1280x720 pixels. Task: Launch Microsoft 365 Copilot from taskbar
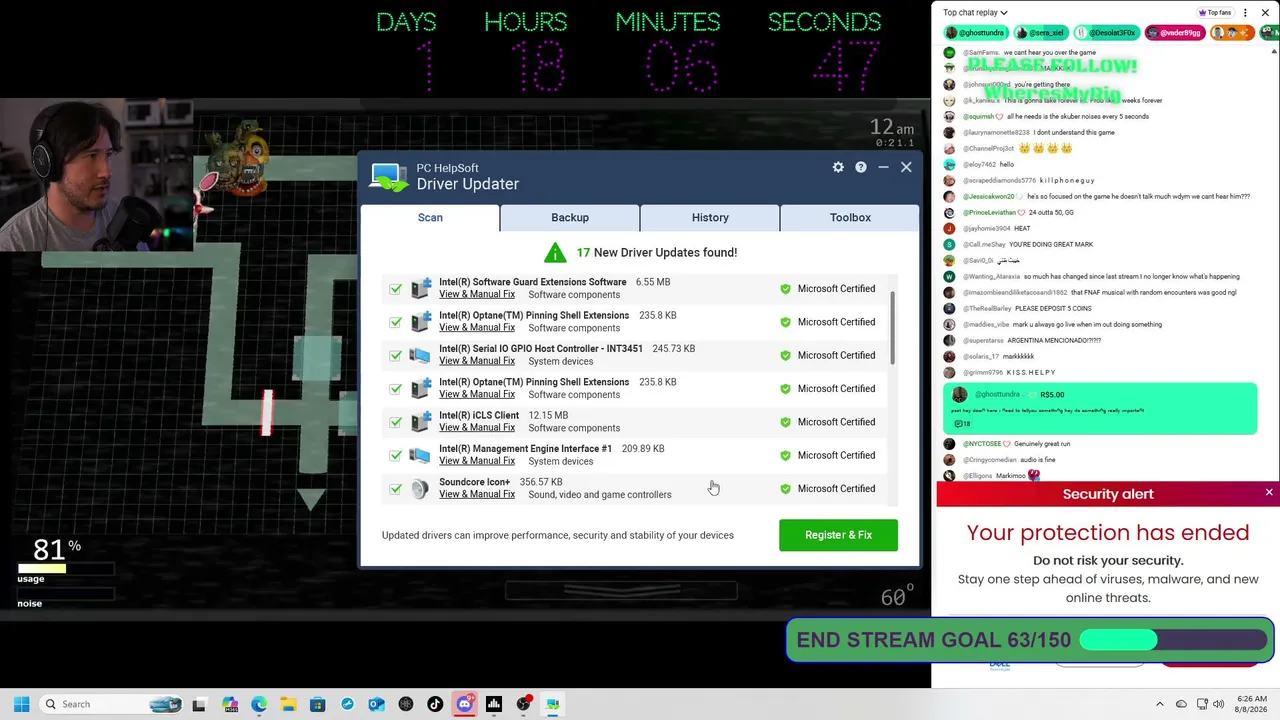click(x=230, y=704)
